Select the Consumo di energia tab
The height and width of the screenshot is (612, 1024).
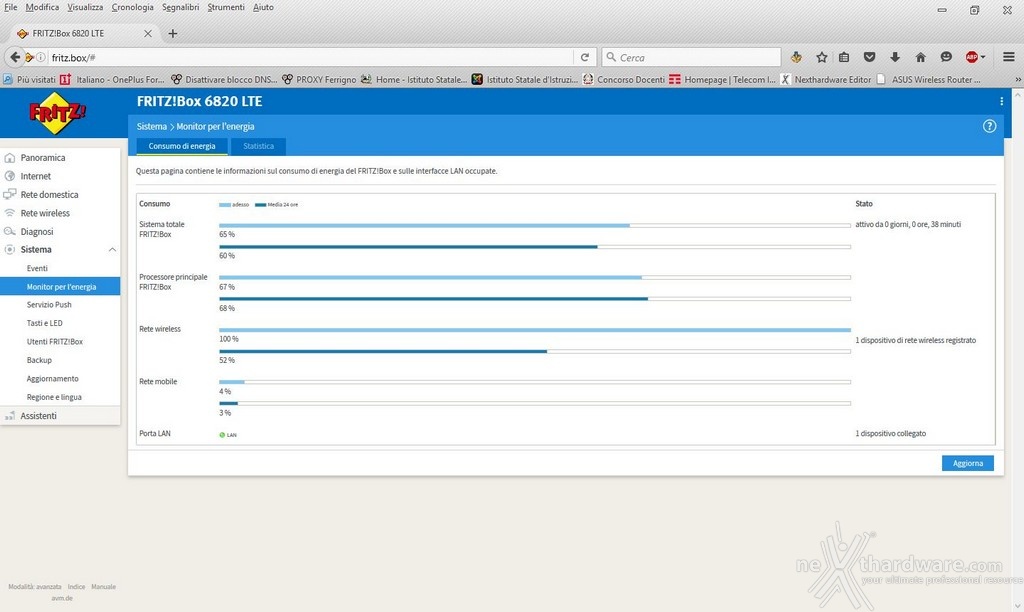[182, 146]
